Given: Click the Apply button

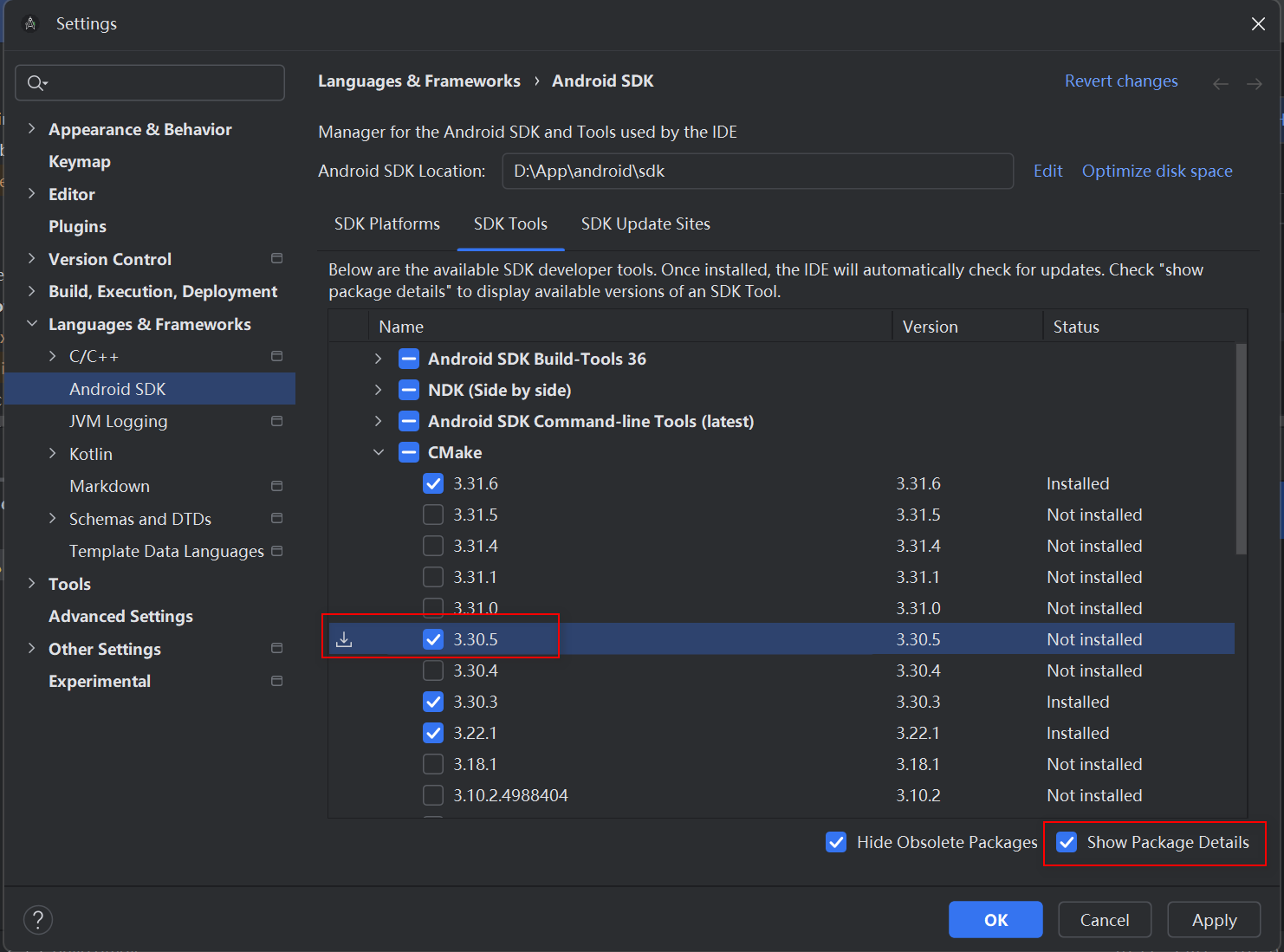Looking at the screenshot, I should tap(1214, 920).
